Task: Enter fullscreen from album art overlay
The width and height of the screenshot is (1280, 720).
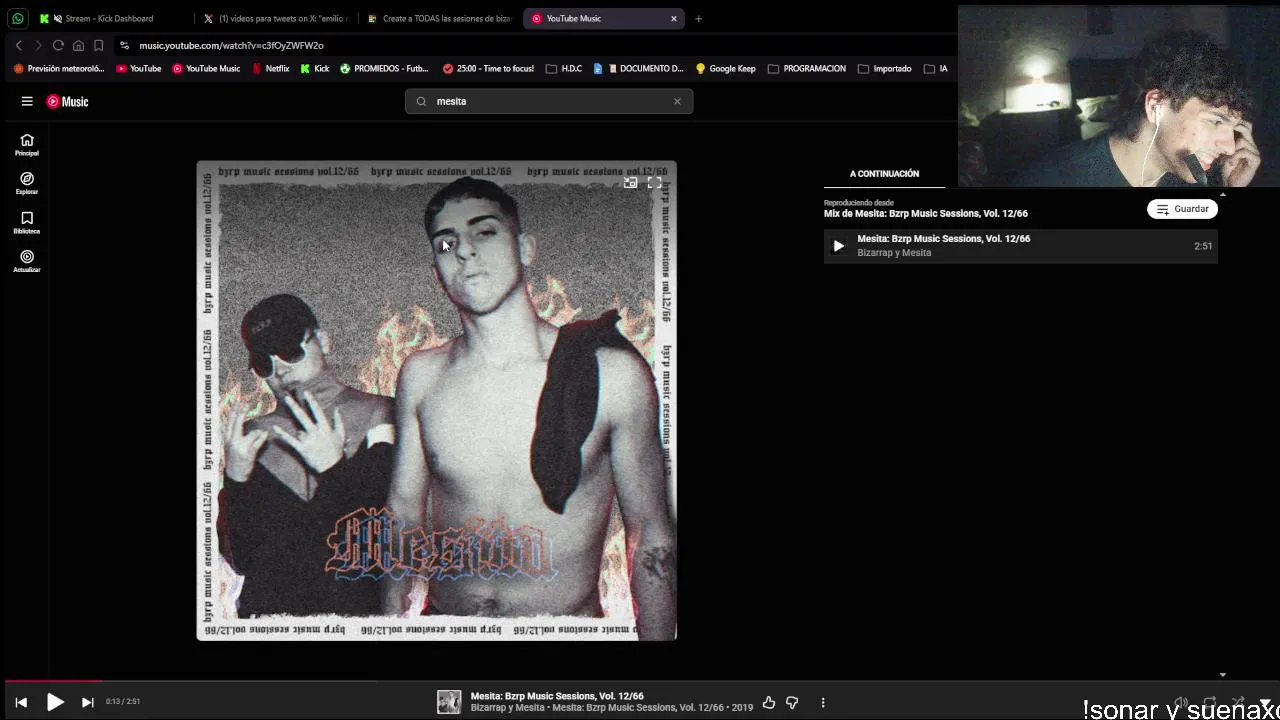Action: pyautogui.click(x=655, y=183)
